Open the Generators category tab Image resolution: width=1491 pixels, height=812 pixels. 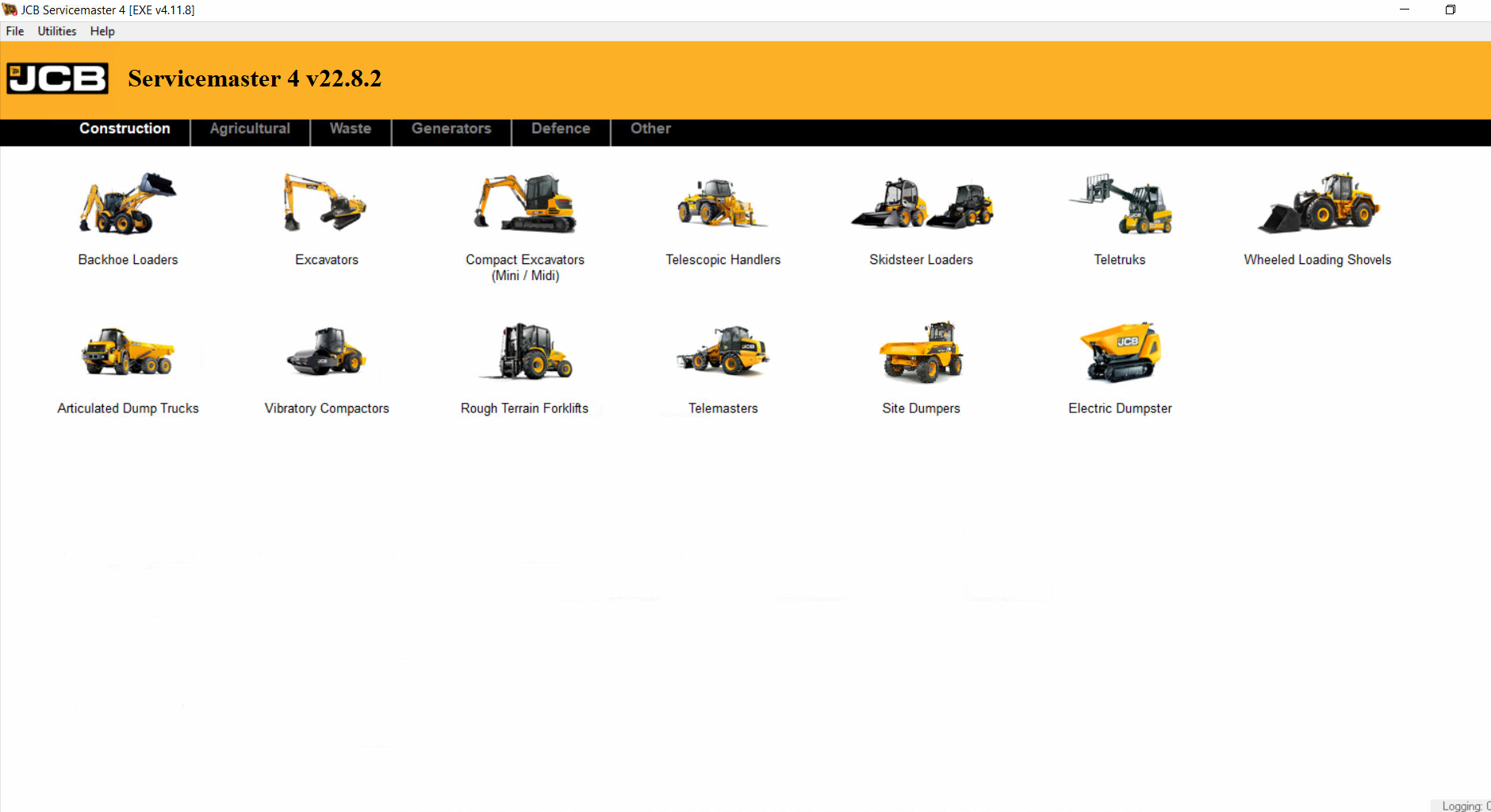point(451,128)
